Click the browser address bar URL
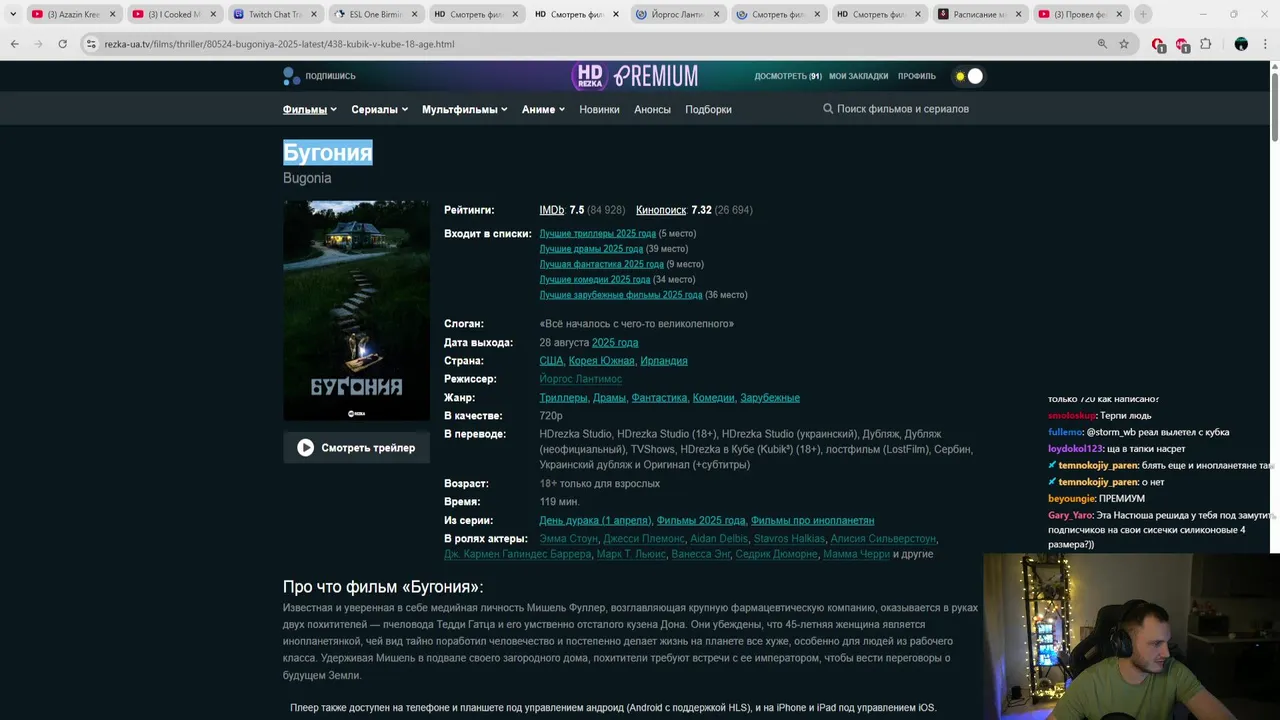The image size is (1280, 720). coord(279,44)
